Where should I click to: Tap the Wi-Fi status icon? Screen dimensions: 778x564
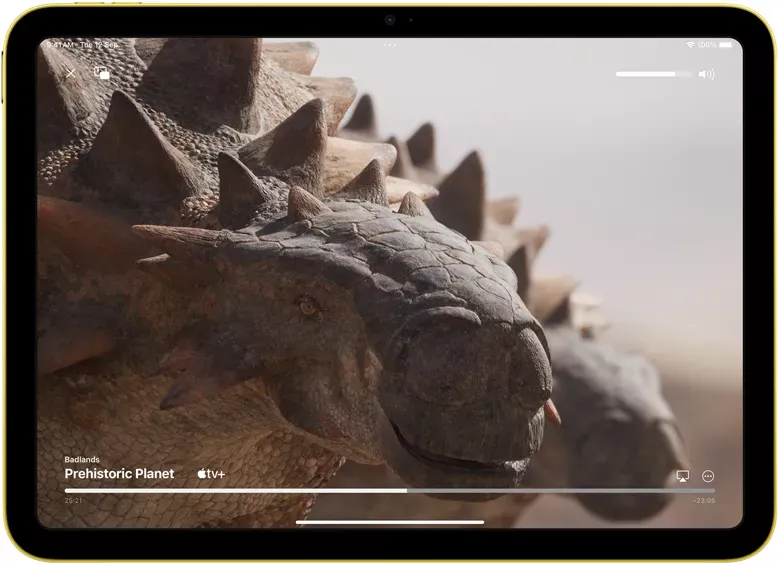pyautogui.click(x=690, y=45)
